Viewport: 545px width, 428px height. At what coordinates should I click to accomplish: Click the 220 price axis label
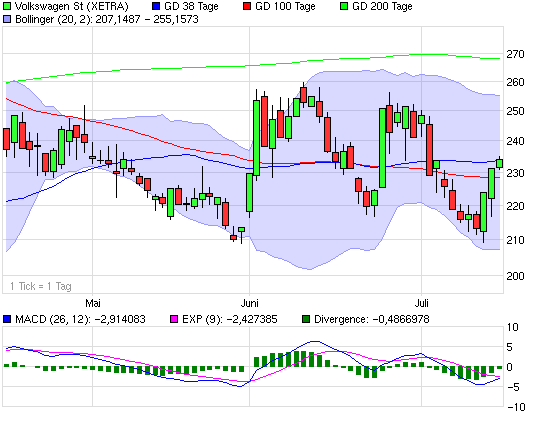point(515,206)
